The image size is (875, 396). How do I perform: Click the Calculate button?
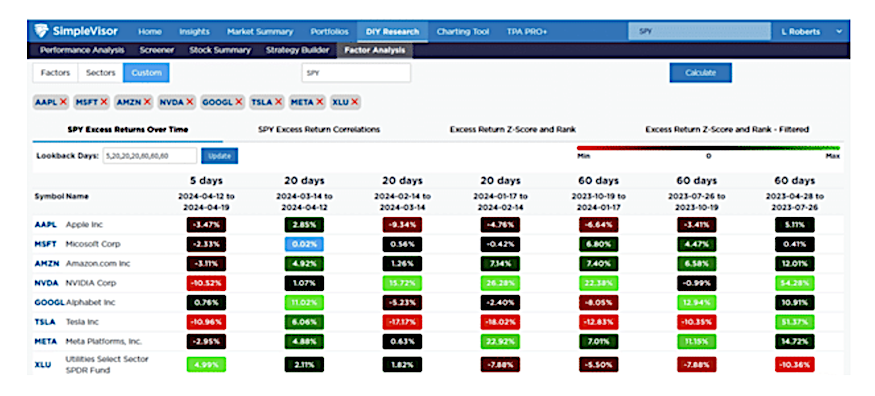click(x=700, y=73)
